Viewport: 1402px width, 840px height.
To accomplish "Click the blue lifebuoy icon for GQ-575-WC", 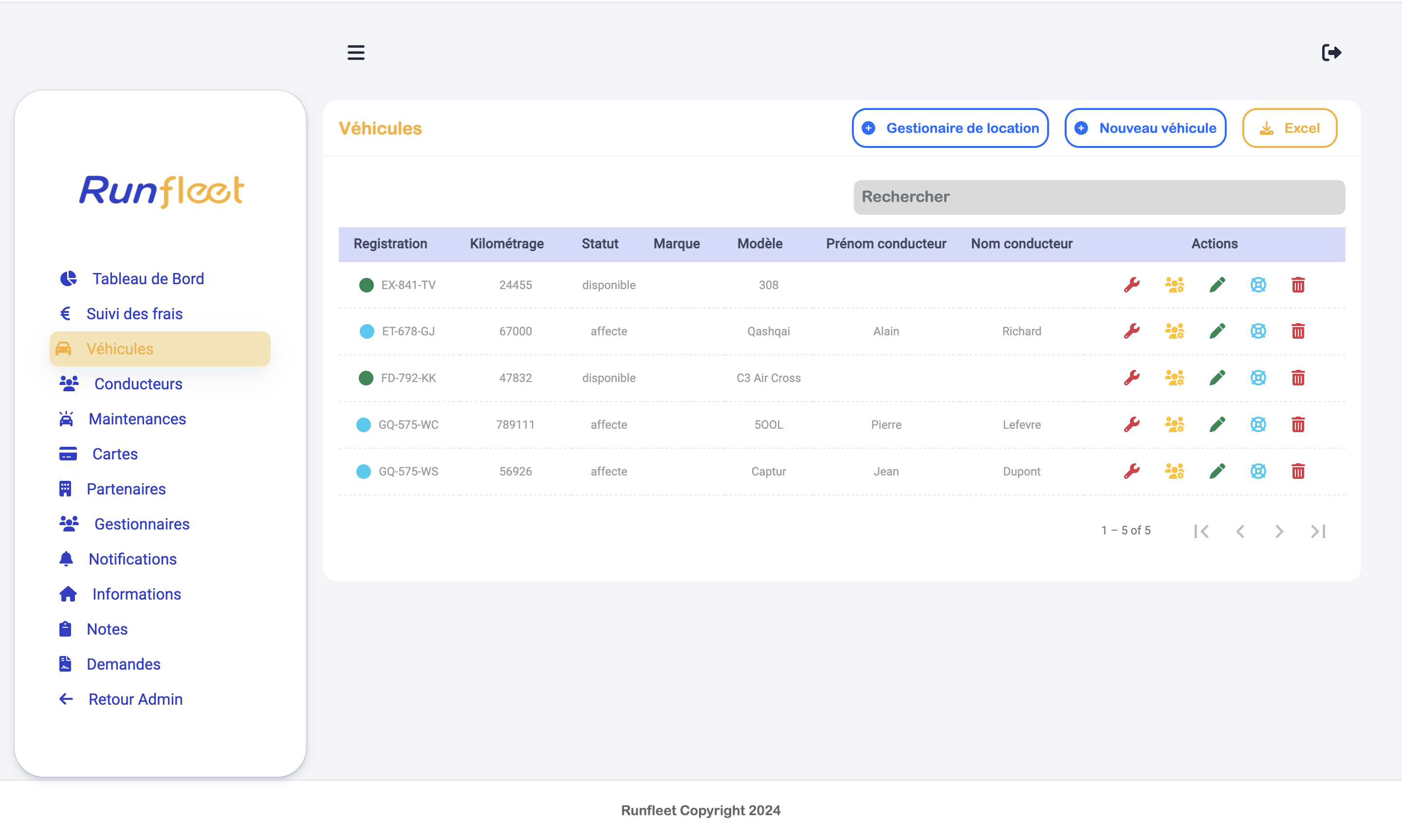I will click(1258, 424).
